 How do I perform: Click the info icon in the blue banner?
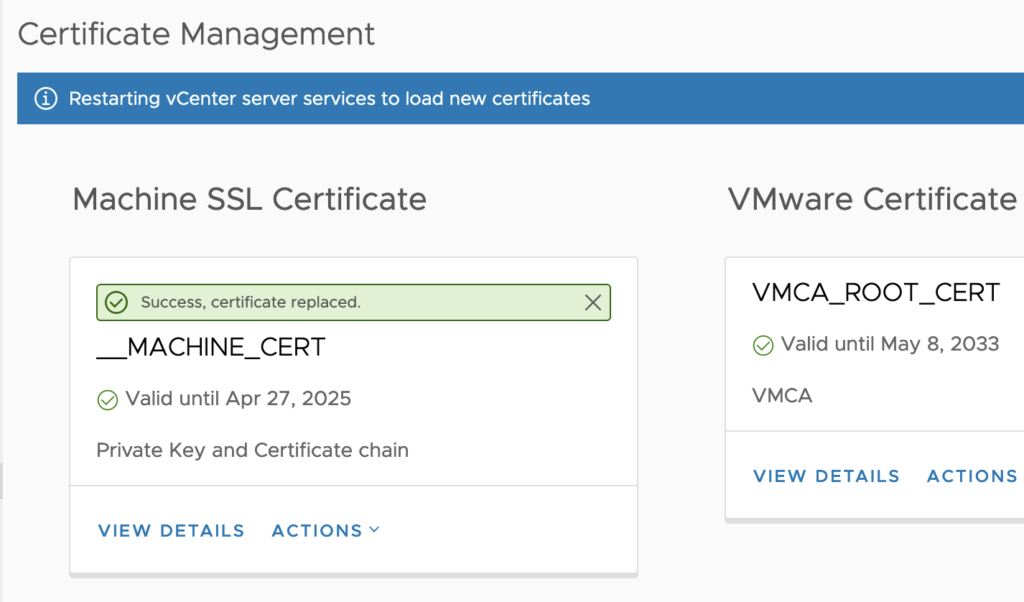tap(45, 98)
